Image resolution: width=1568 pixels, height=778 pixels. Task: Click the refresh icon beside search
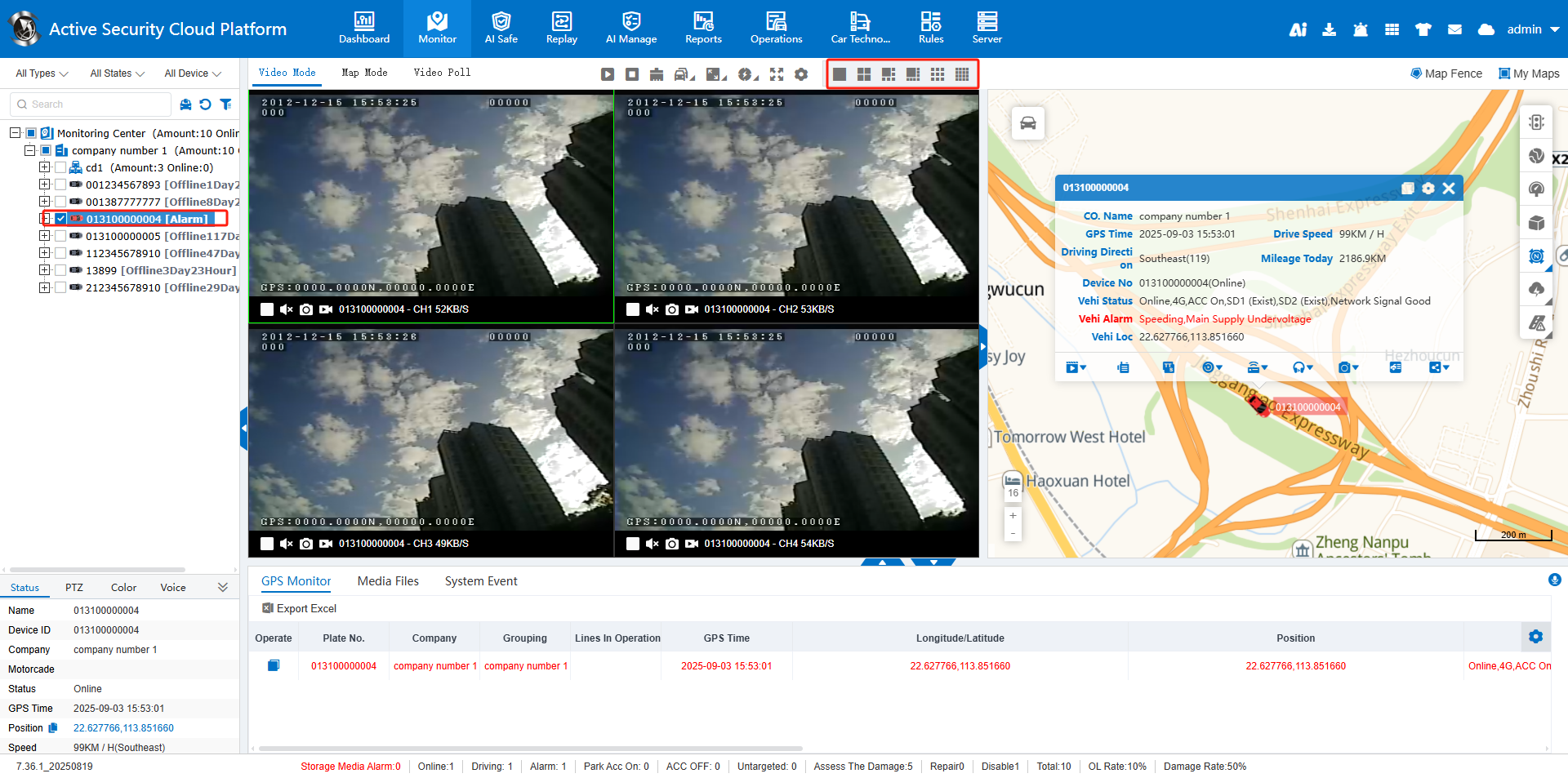[205, 104]
